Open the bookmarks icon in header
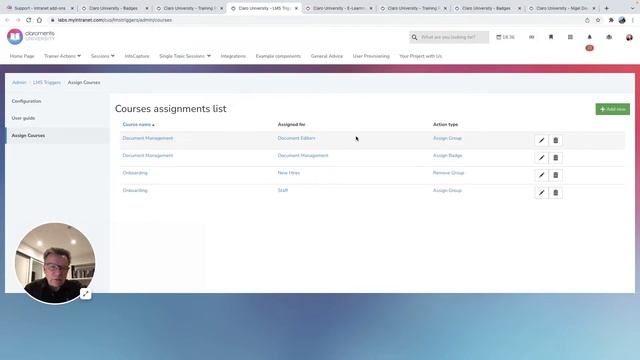Image resolution: width=640 pixels, height=360 pixels. [551, 37]
